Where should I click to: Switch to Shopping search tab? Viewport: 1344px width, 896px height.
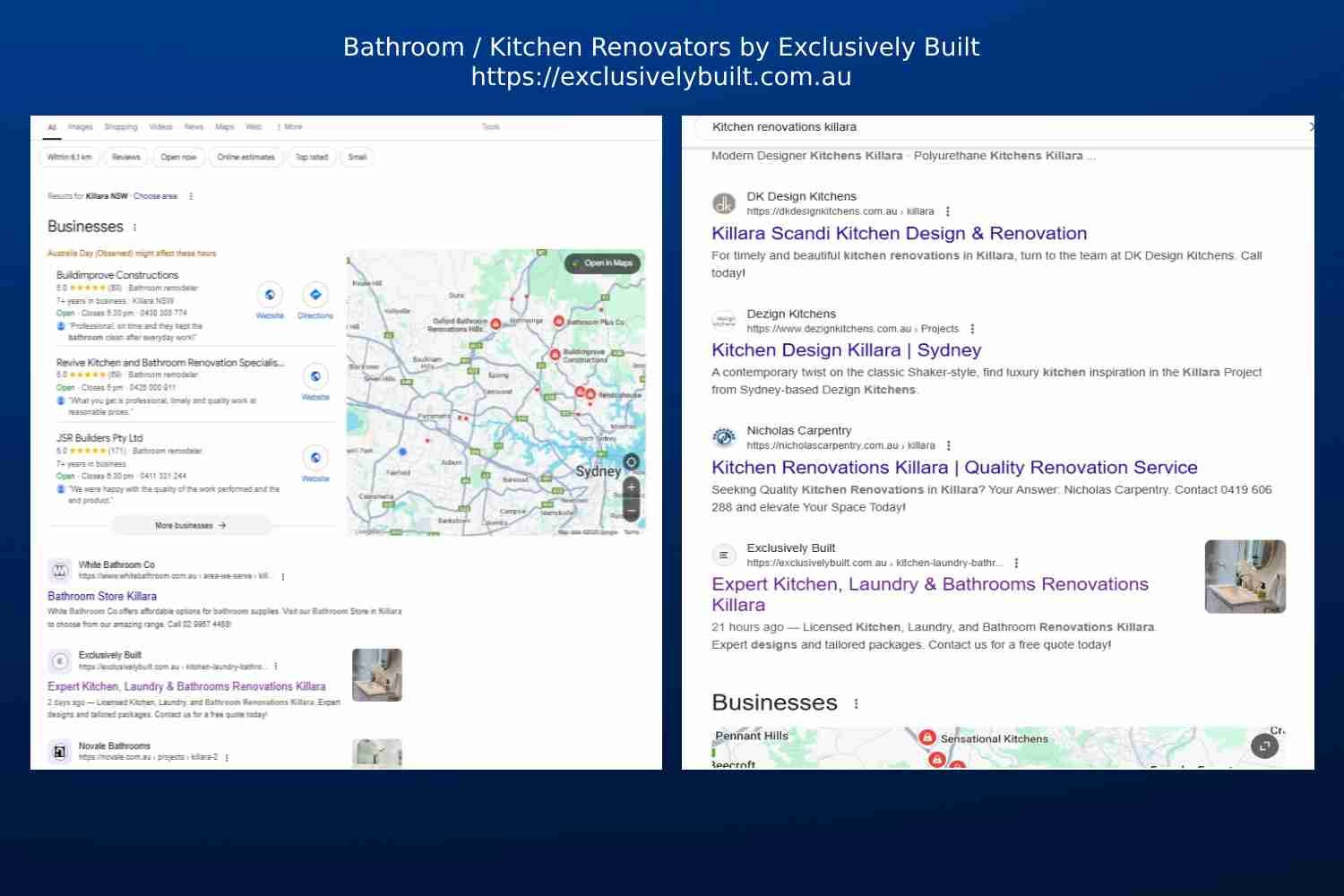click(121, 127)
